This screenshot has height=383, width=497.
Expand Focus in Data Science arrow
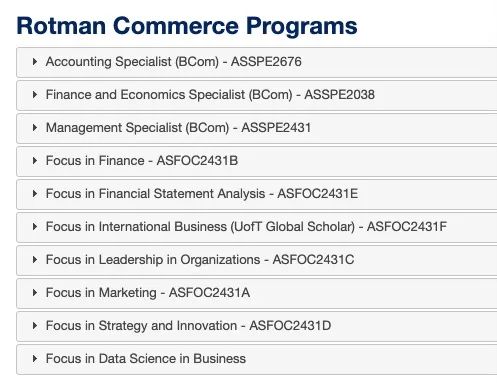pos(35,359)
